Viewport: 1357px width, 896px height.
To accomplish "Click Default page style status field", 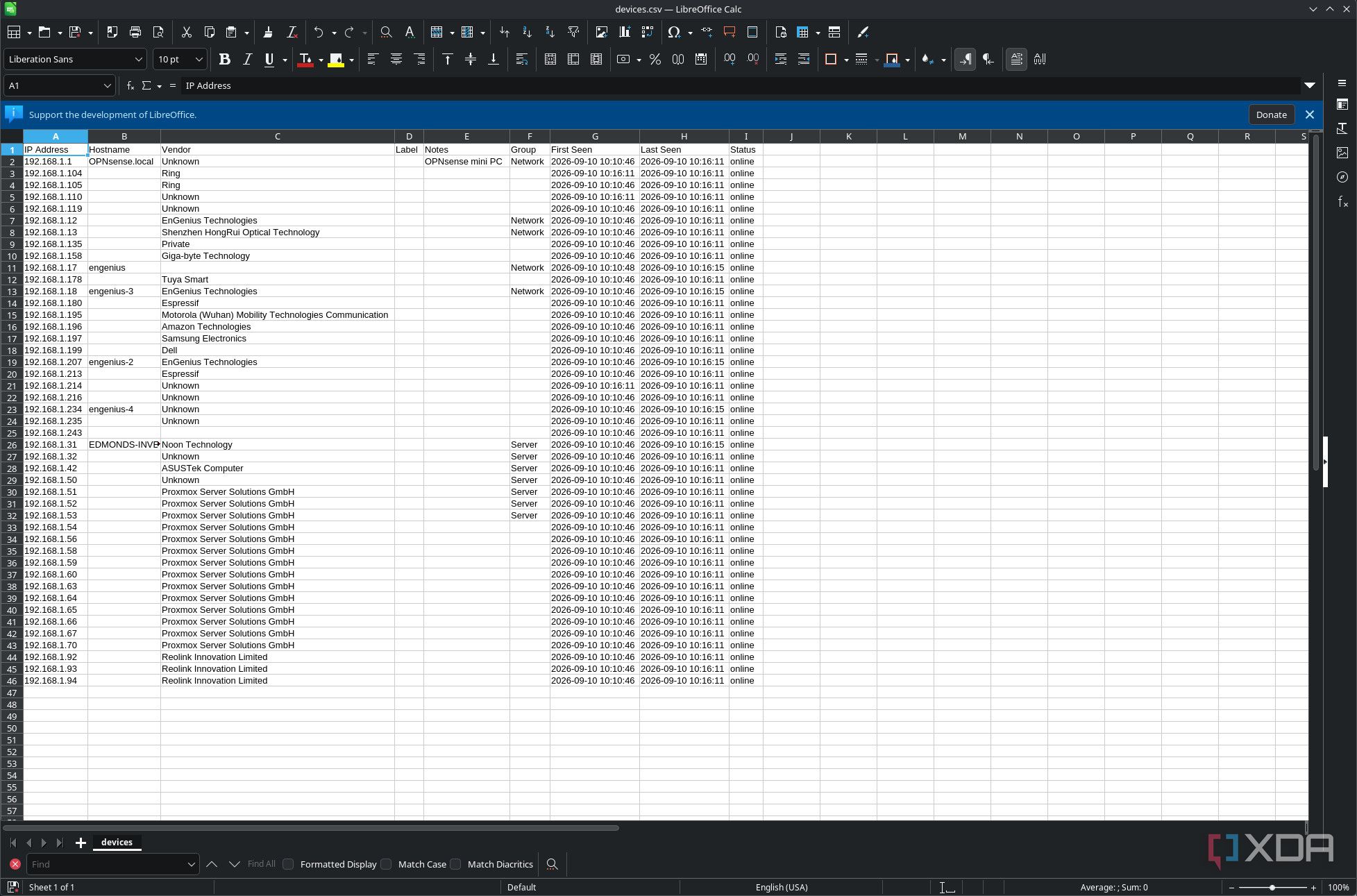I will tap(521, 887).
